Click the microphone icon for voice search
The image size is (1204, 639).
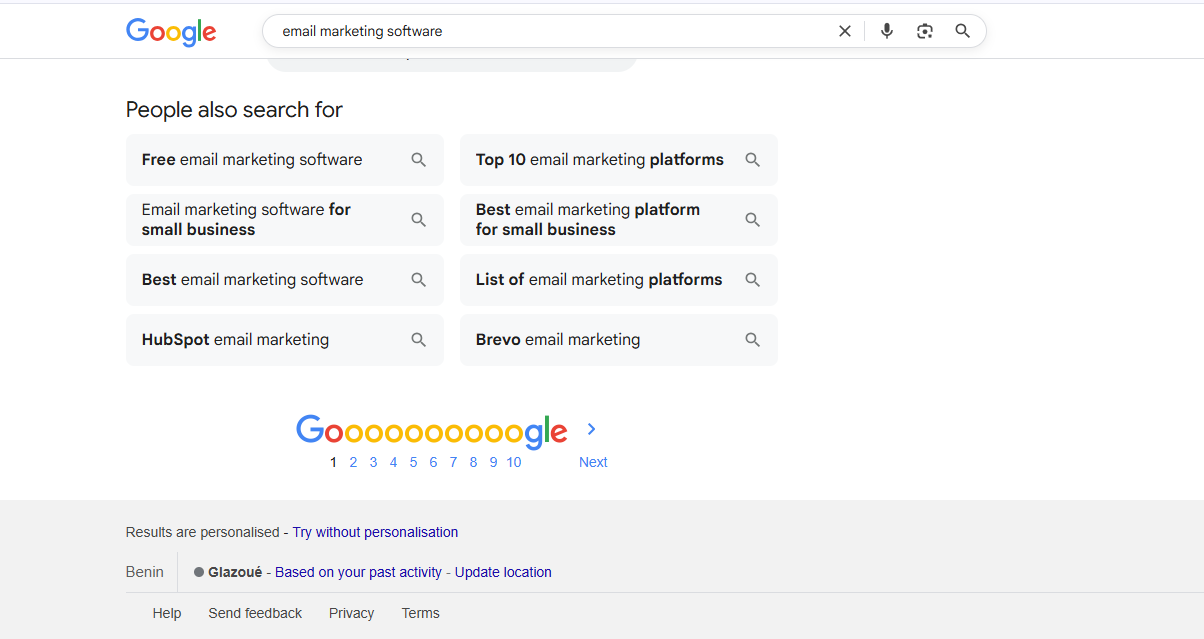tap(886, 31)
